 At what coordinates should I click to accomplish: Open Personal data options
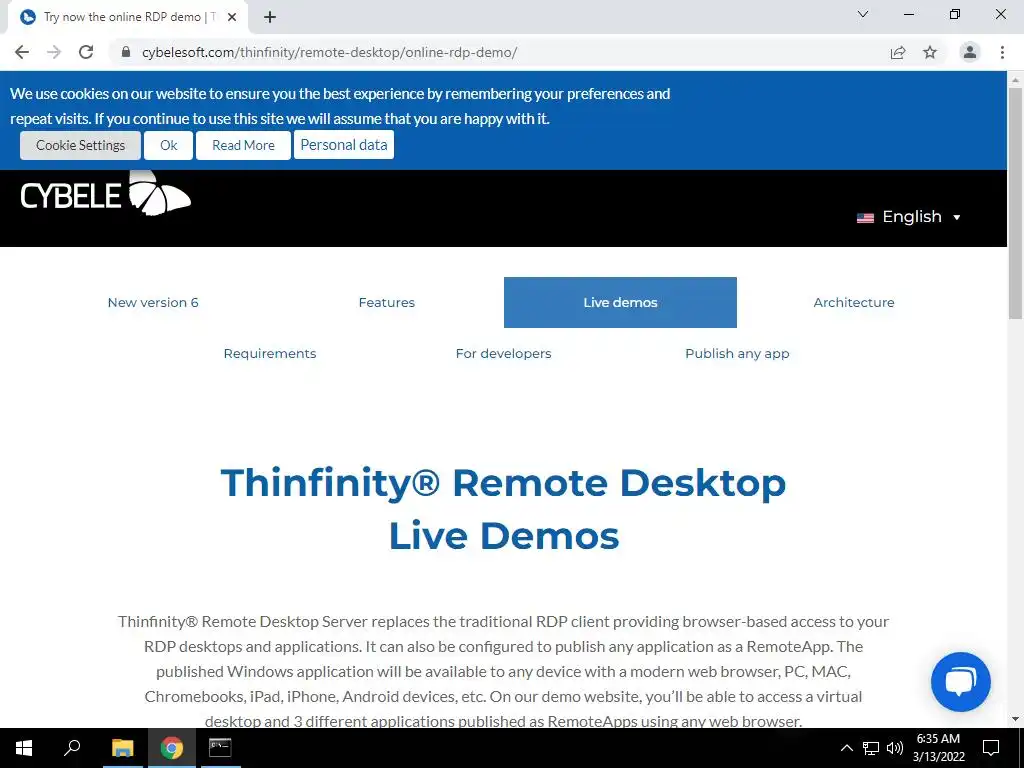pyautogui.click(x=344, y=144)
